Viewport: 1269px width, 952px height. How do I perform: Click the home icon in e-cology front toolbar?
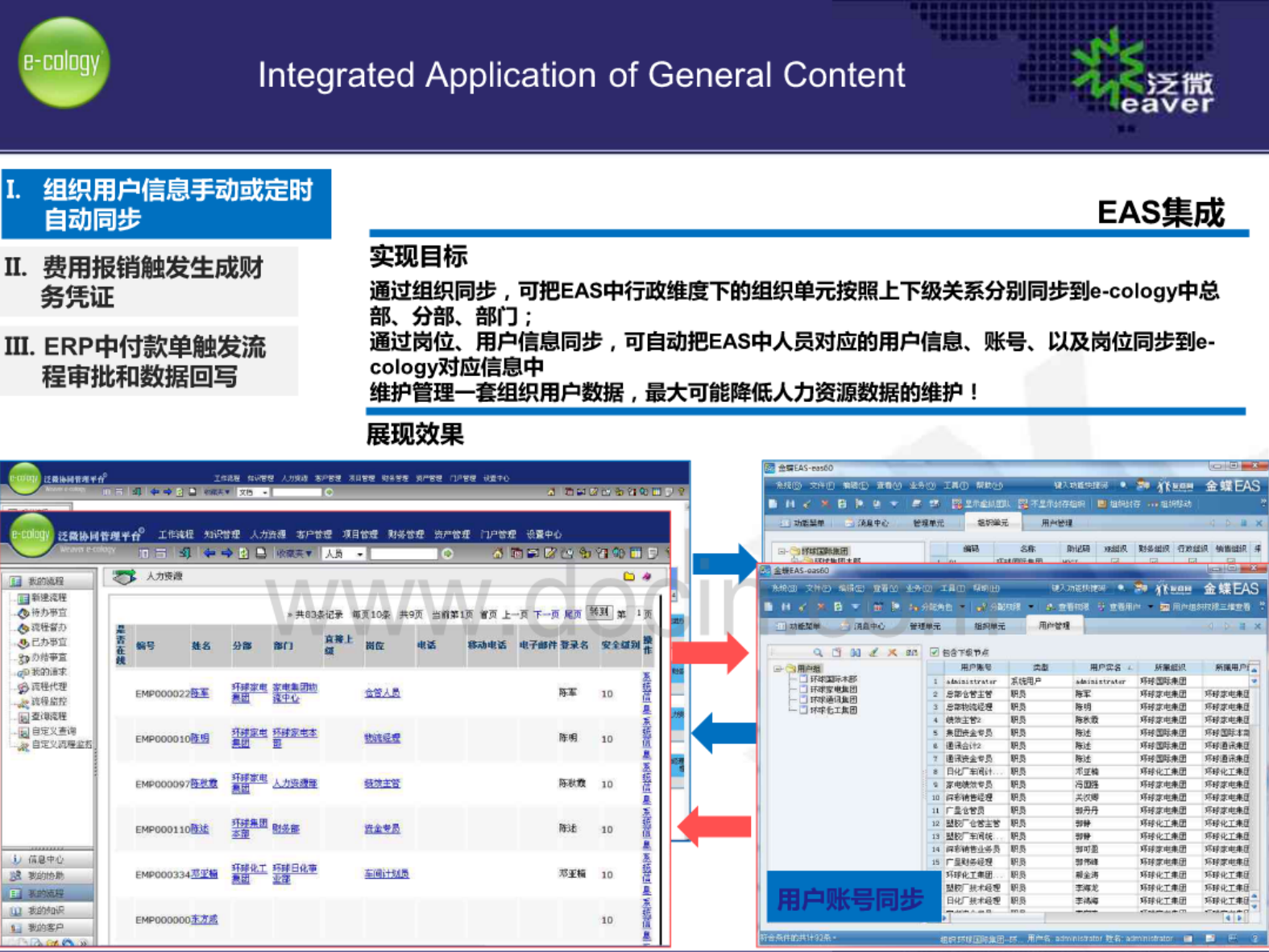[498, 553]
